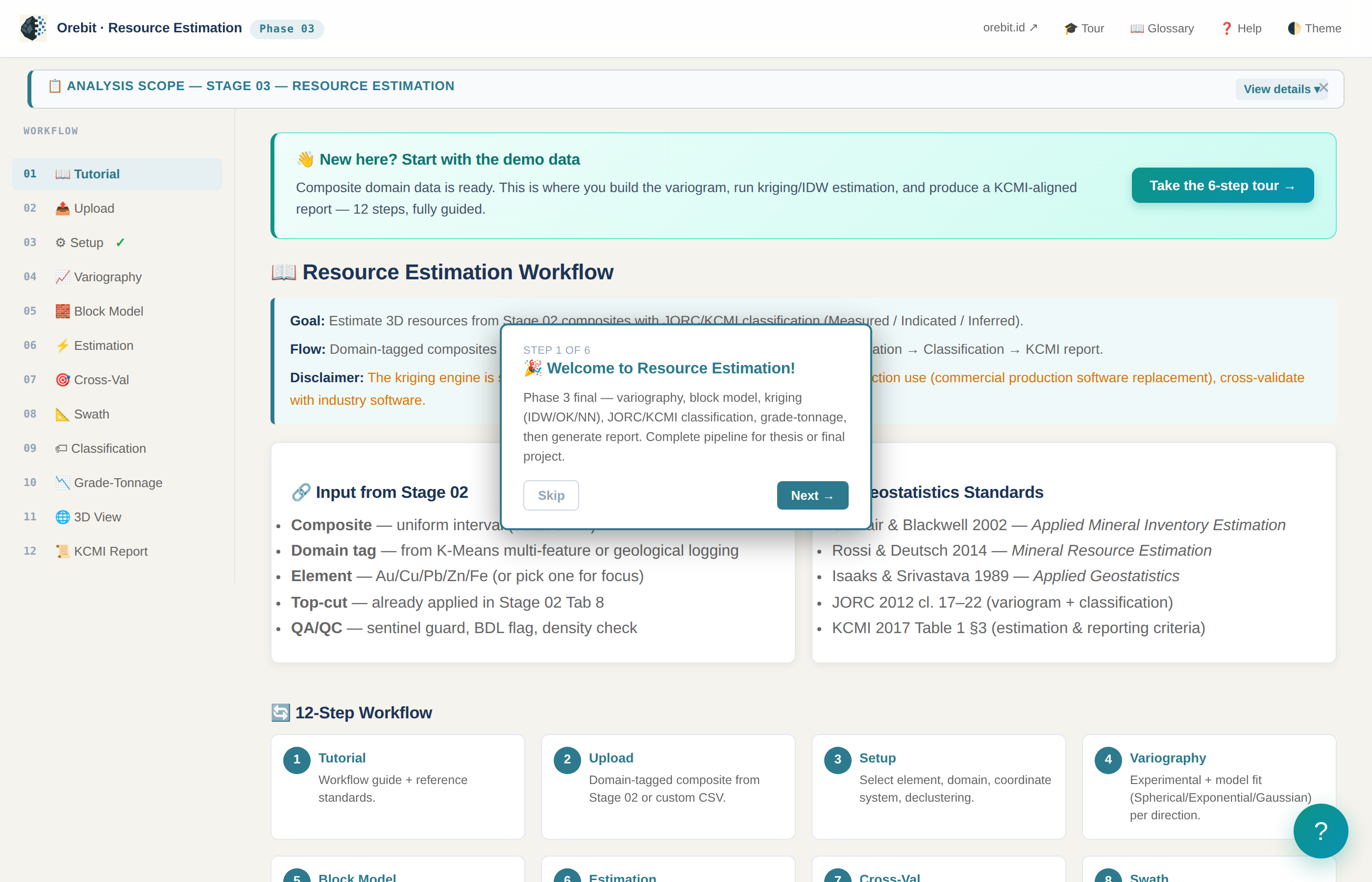Click the "Domain tag" bullet item
1372x882 pixels.
point(515,550)
